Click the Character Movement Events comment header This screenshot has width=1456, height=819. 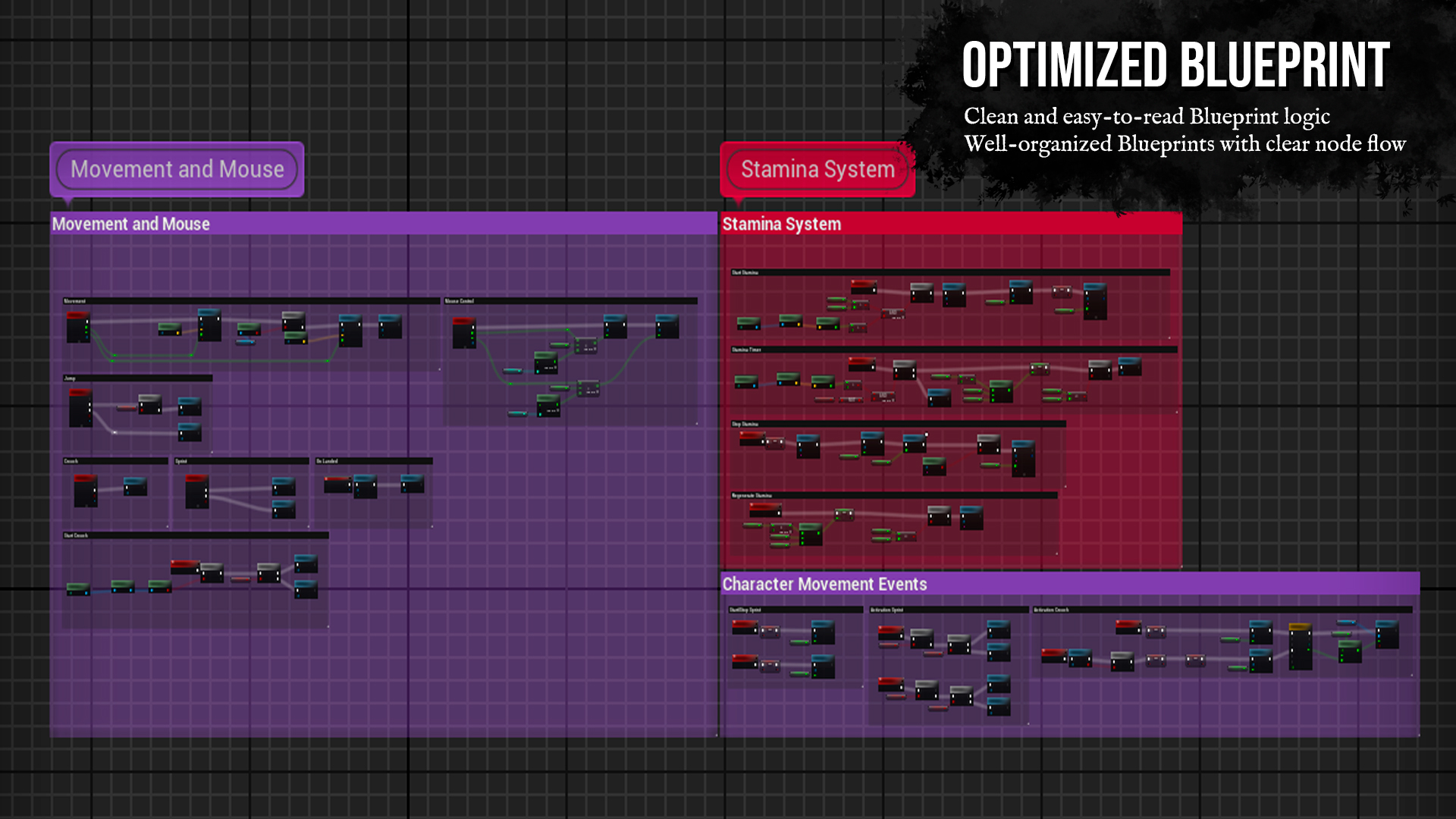coord(824,585)
